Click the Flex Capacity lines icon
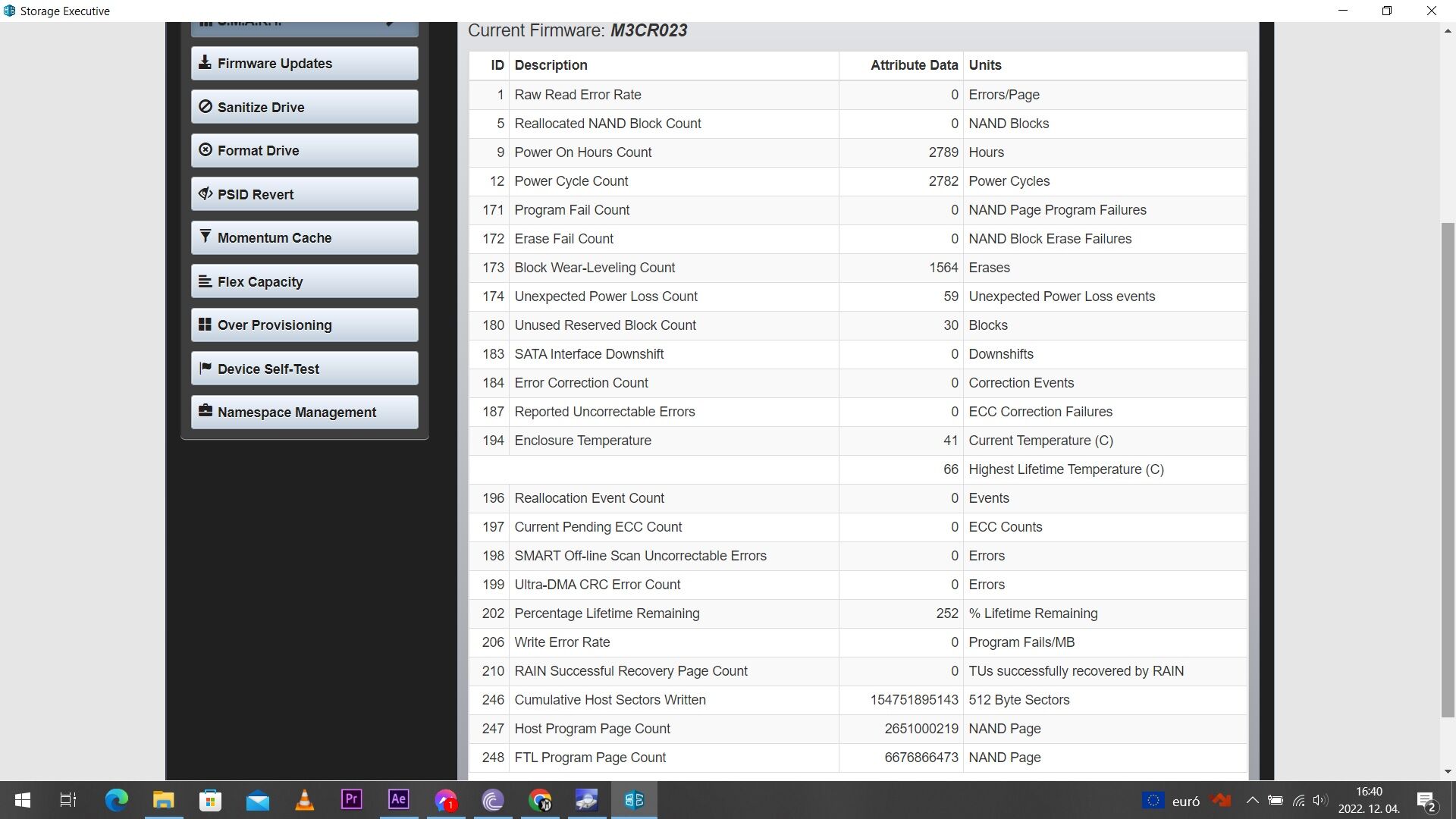 tap(205, 281)
